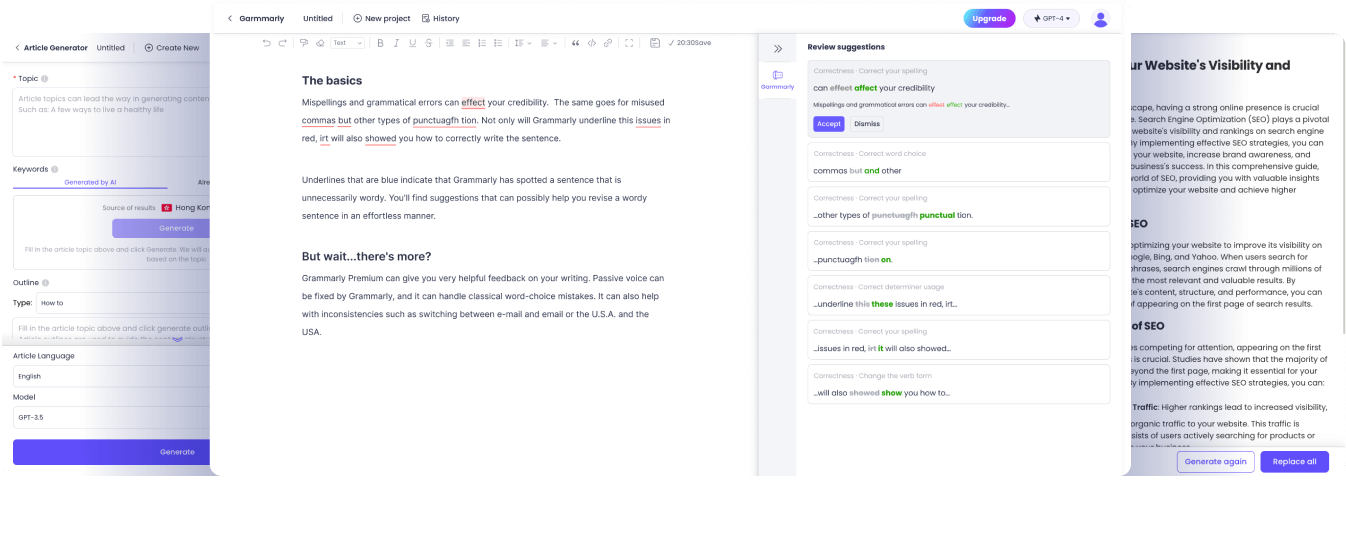Switch to the Generated by AI tab
Image resolution: width=1346 pixels, height=550 pixels.
pos(90,183)
